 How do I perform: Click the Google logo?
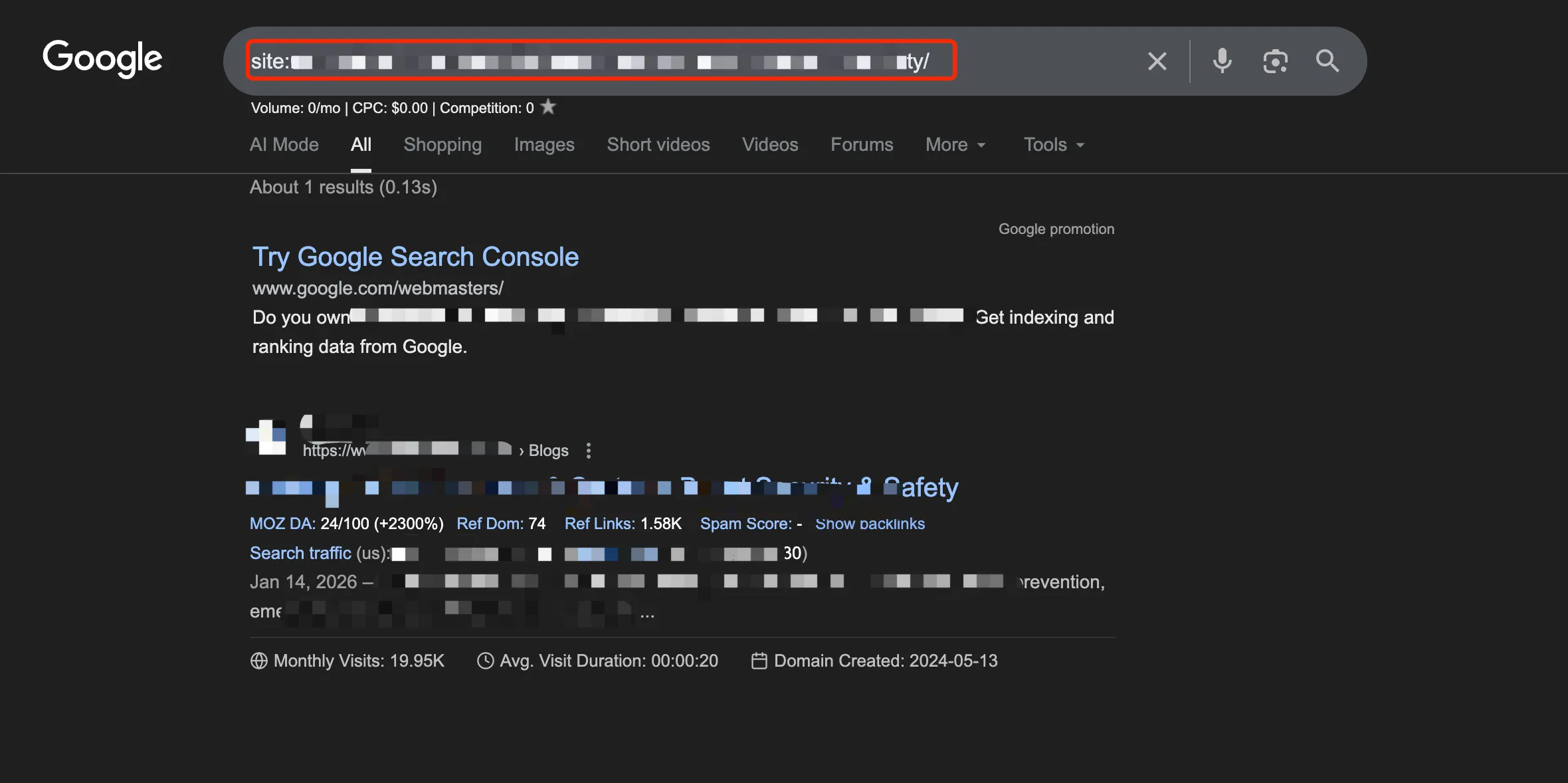(102, 58)
